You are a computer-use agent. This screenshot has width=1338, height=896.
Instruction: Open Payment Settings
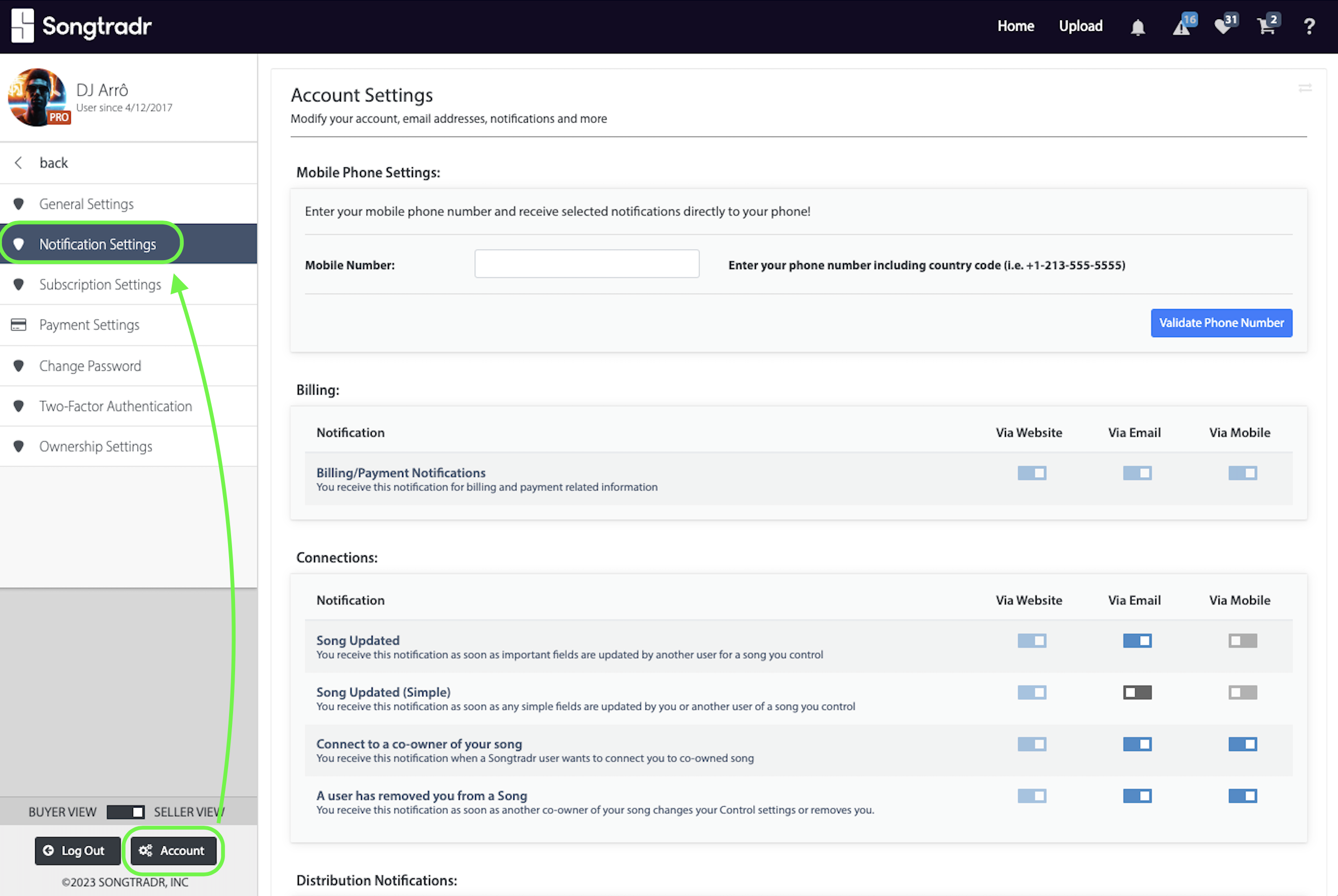point(129,325)
